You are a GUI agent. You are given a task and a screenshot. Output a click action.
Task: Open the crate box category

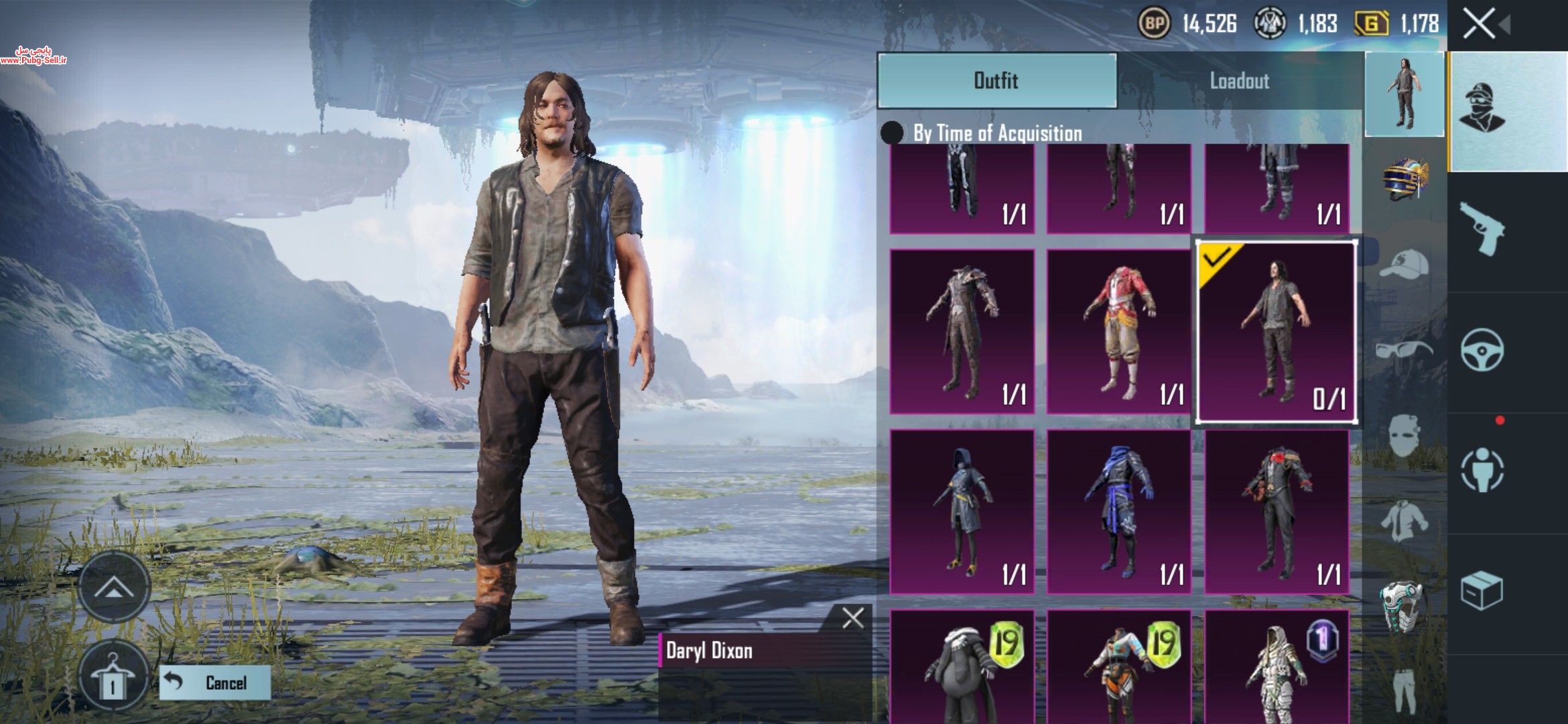pyautogui.click(x=1482, y=590)
